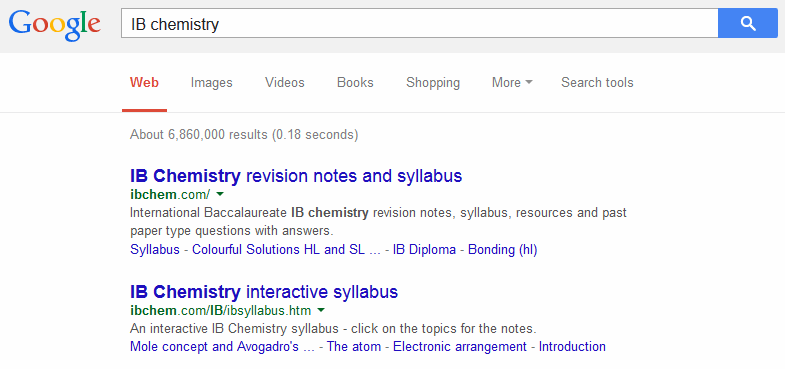This screenshot has width=785, height=369.
Task: Open the Bonding (hl) sitelink
Action: pyautogui.click(x=502, y=249)
